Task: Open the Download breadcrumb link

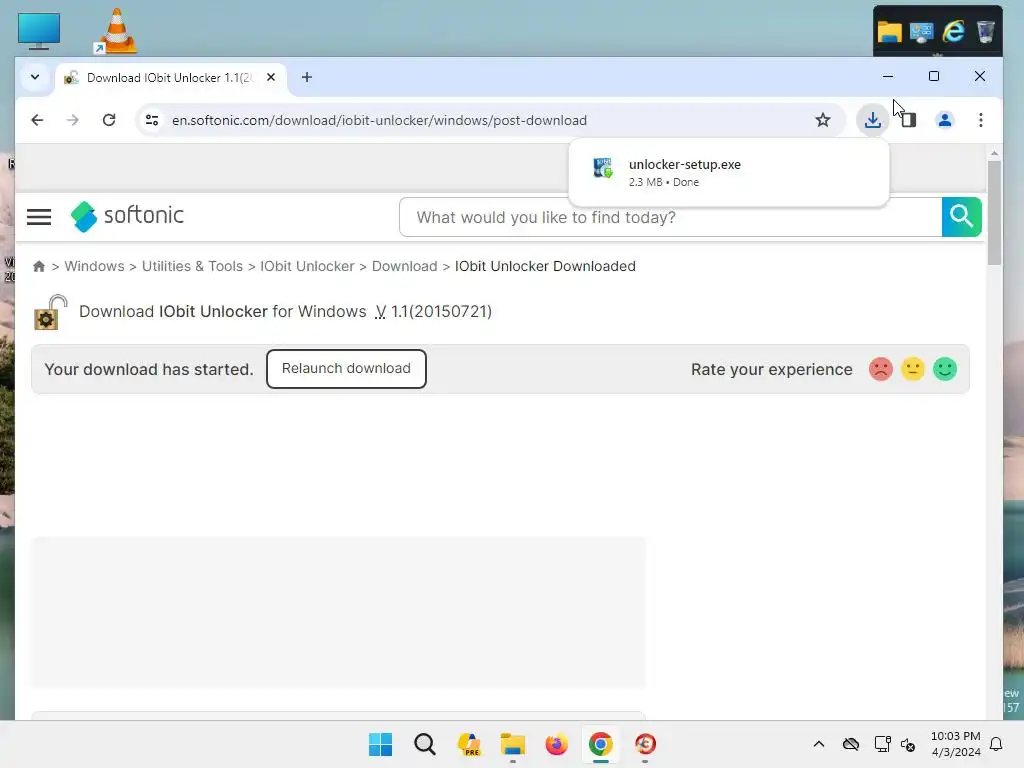Action: [x=404, y=266]
